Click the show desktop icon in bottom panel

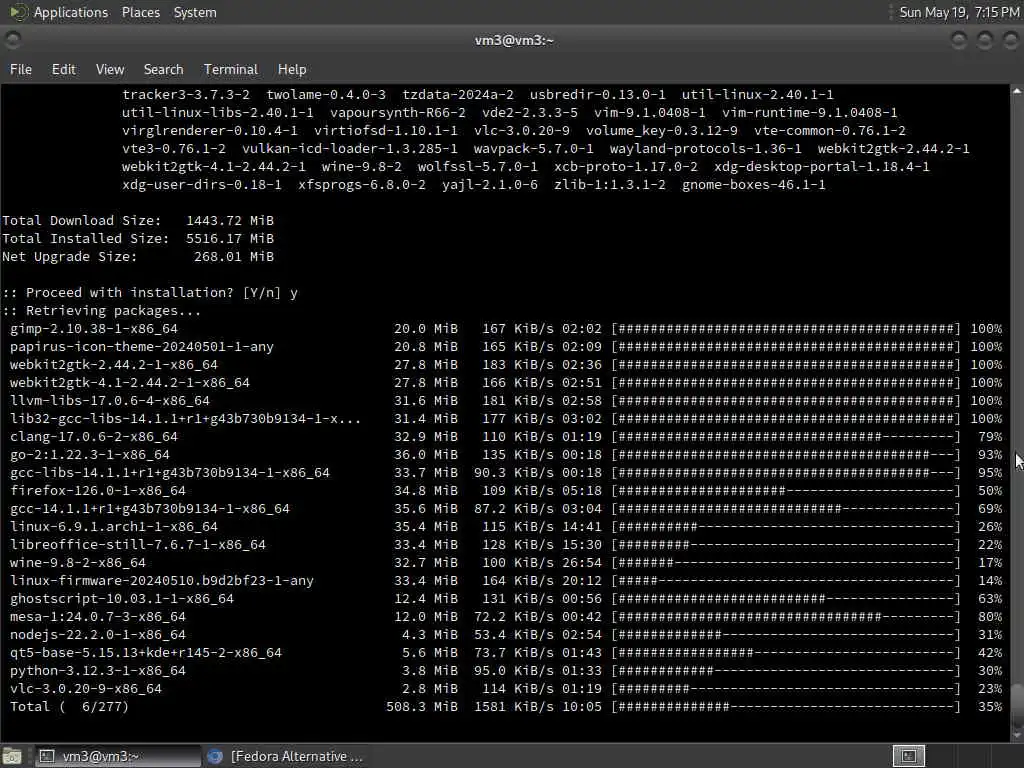12,756
